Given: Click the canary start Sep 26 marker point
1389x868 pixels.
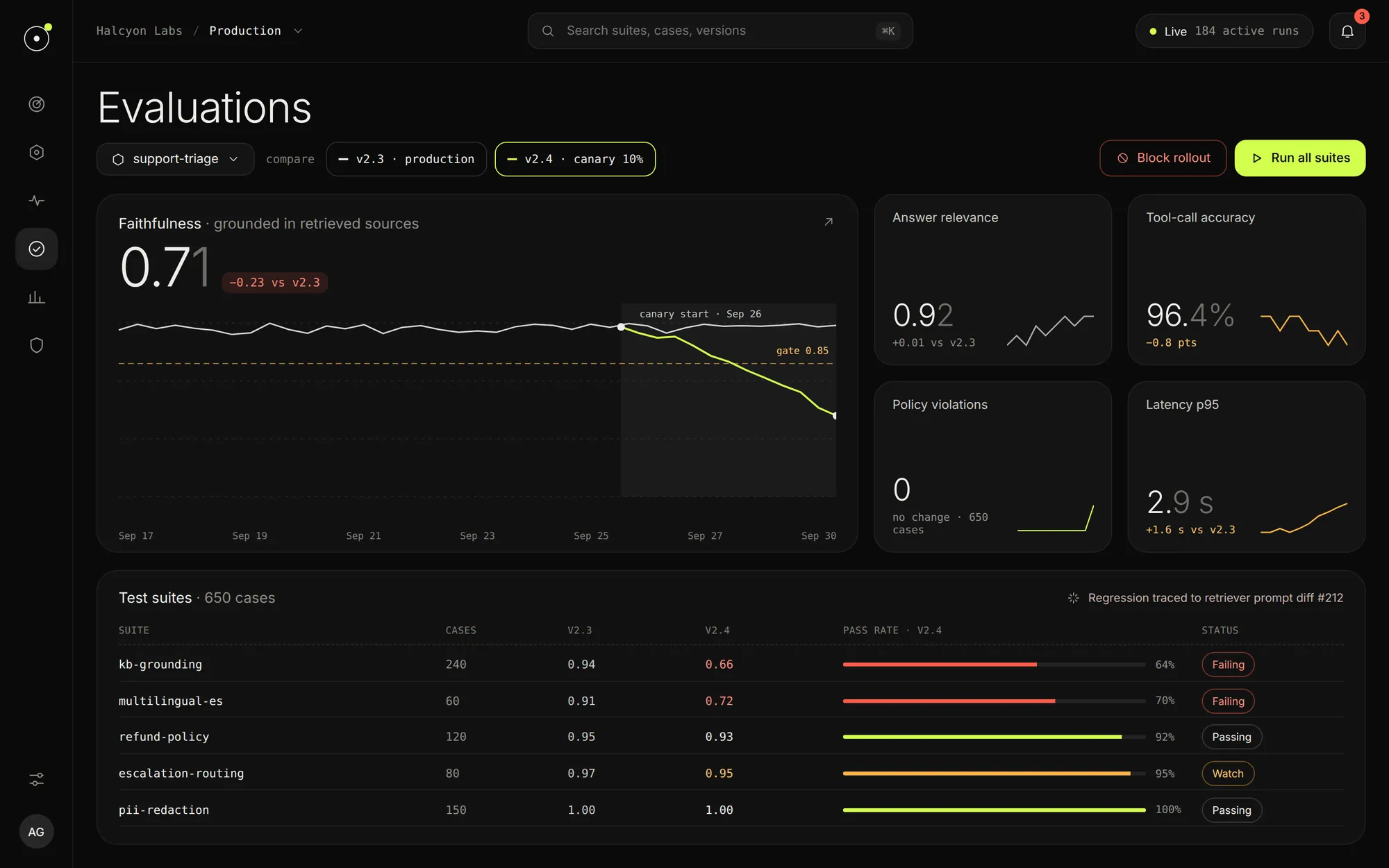Looking at the screenshot, I should (621, 326).
